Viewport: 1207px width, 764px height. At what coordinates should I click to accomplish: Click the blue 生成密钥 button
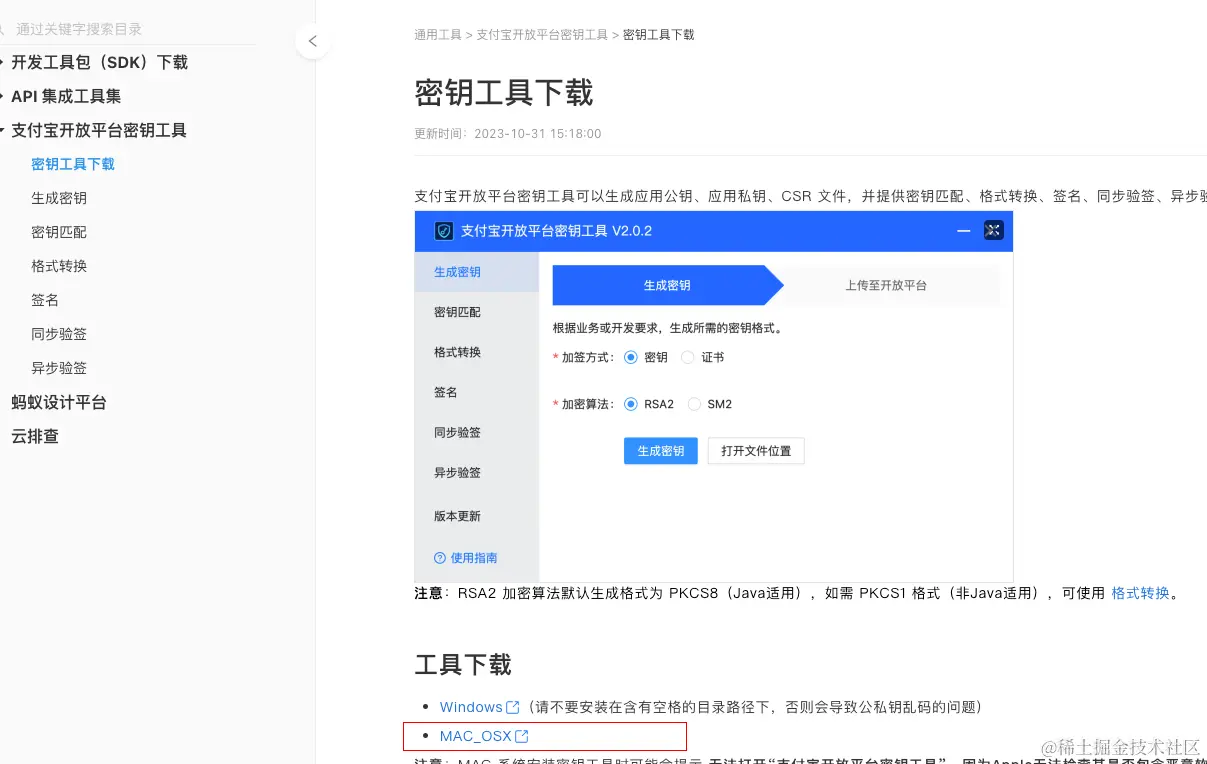pos(661,451)
